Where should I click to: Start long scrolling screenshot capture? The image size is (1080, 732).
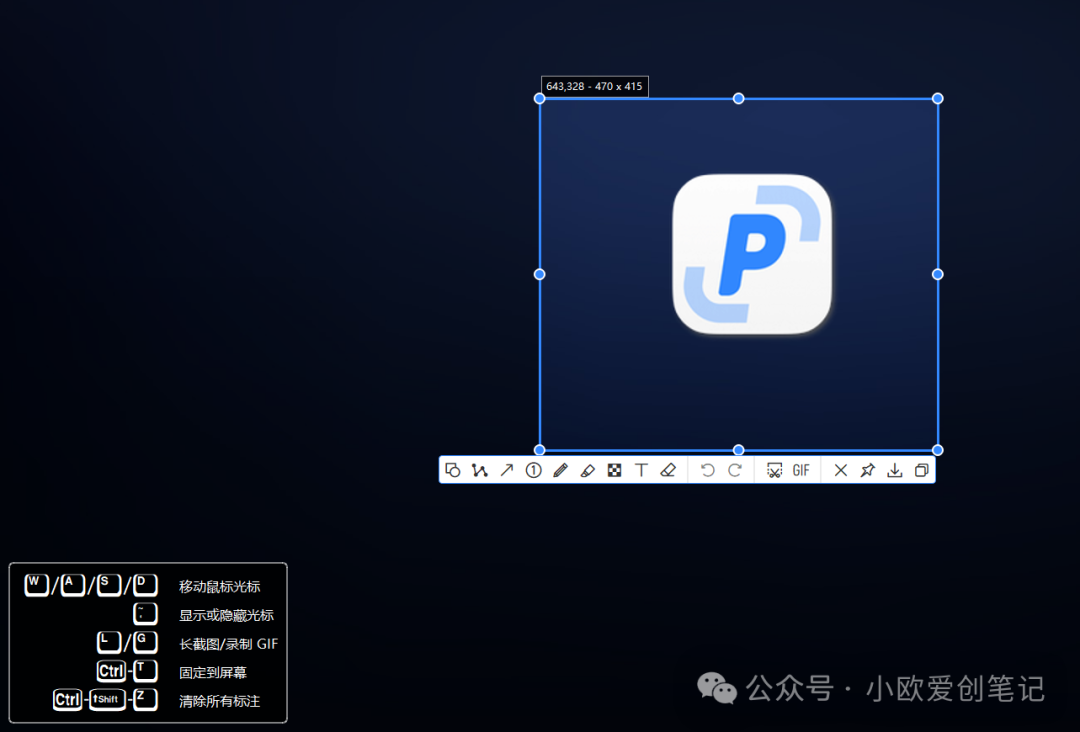point(774,470)
